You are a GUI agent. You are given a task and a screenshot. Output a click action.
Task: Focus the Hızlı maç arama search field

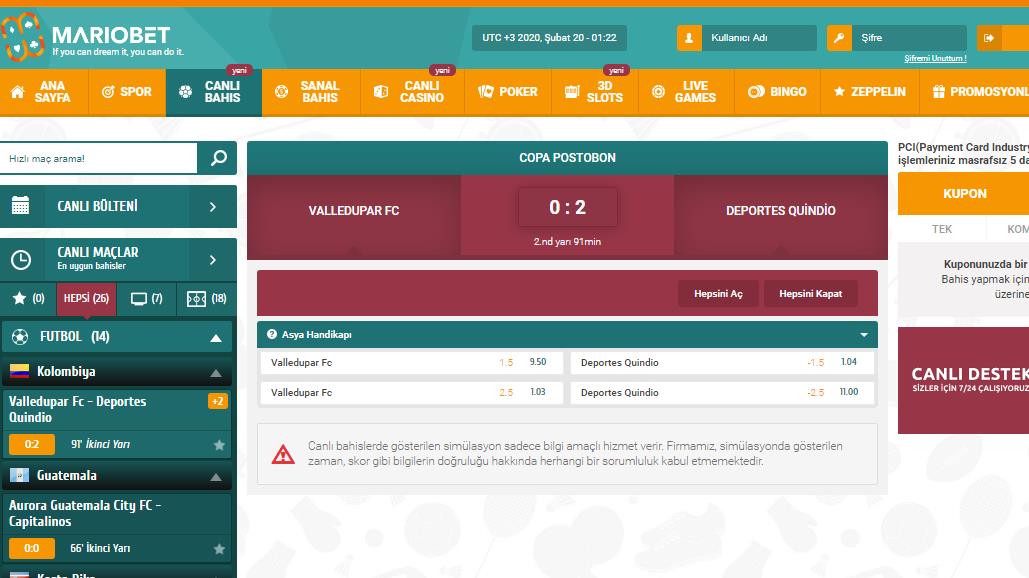pyautogui.click(x=98, y=158)
